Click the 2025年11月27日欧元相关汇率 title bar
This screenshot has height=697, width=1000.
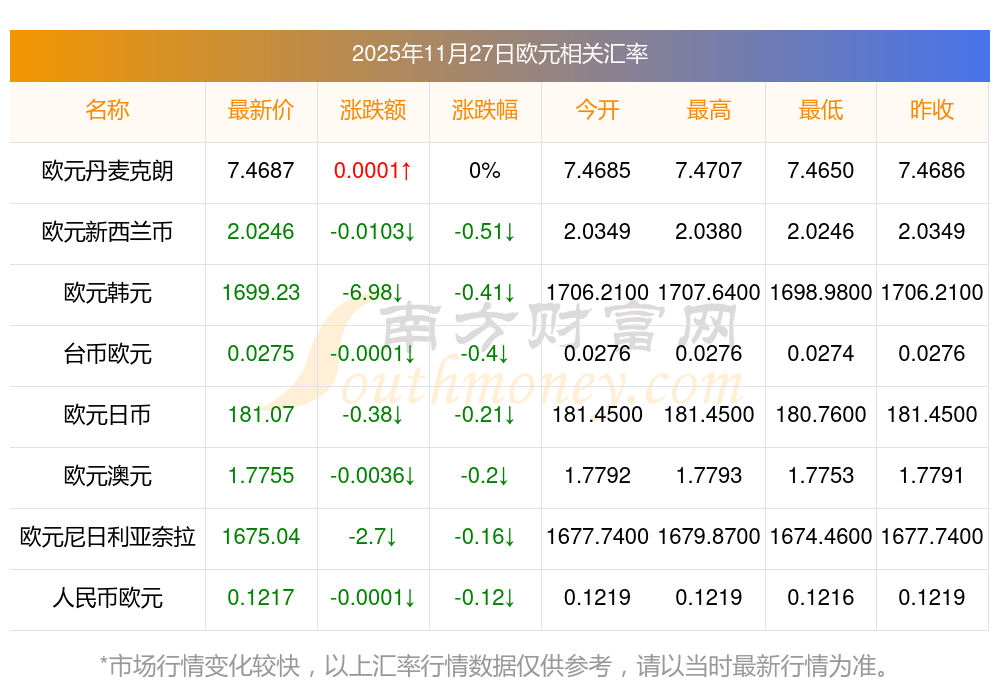coord(499,54)
